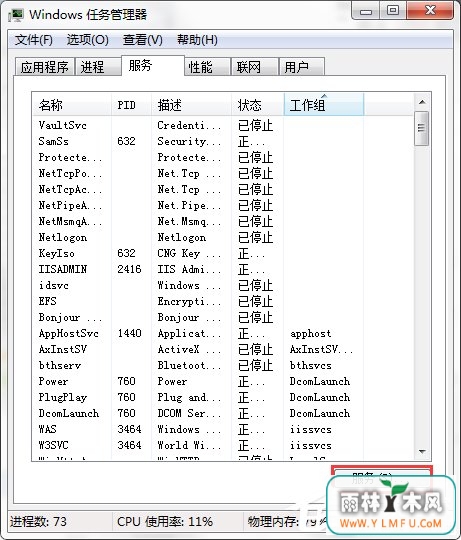This screenshot has width=461, height=540.
Task: Switch to the 用户 tab
Action: pyautogui.click(x=302, y=67)
